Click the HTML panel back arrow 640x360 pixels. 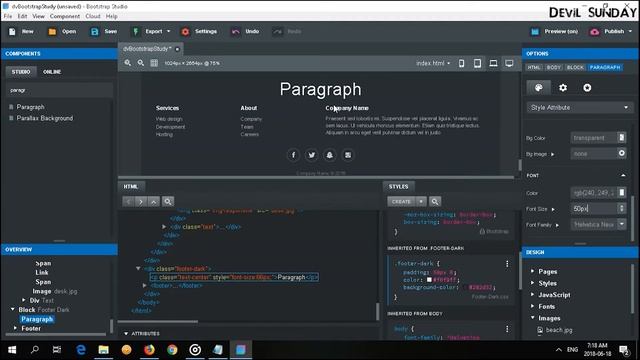click(x=128, y=201)
